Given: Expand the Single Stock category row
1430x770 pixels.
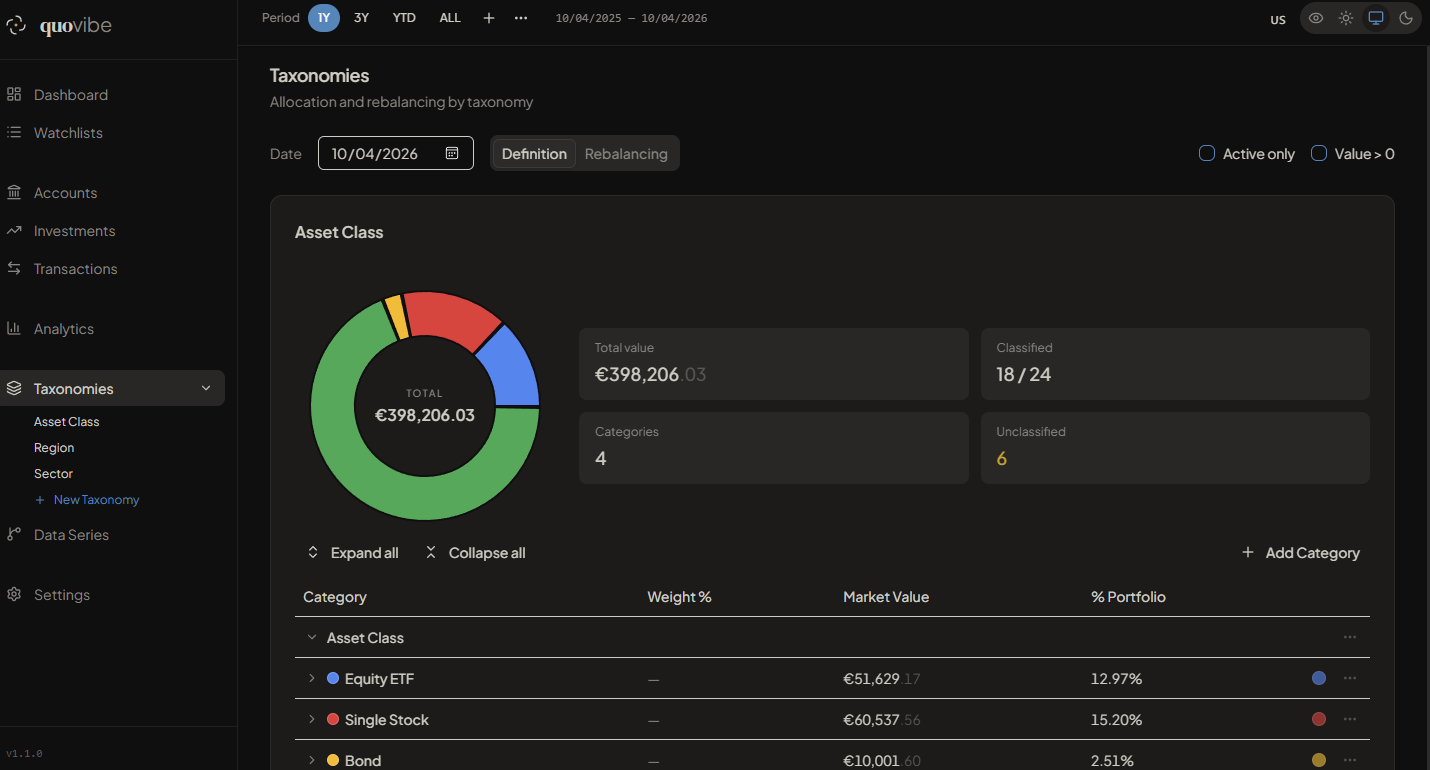Looking at the screenshot, I should 312,720.
